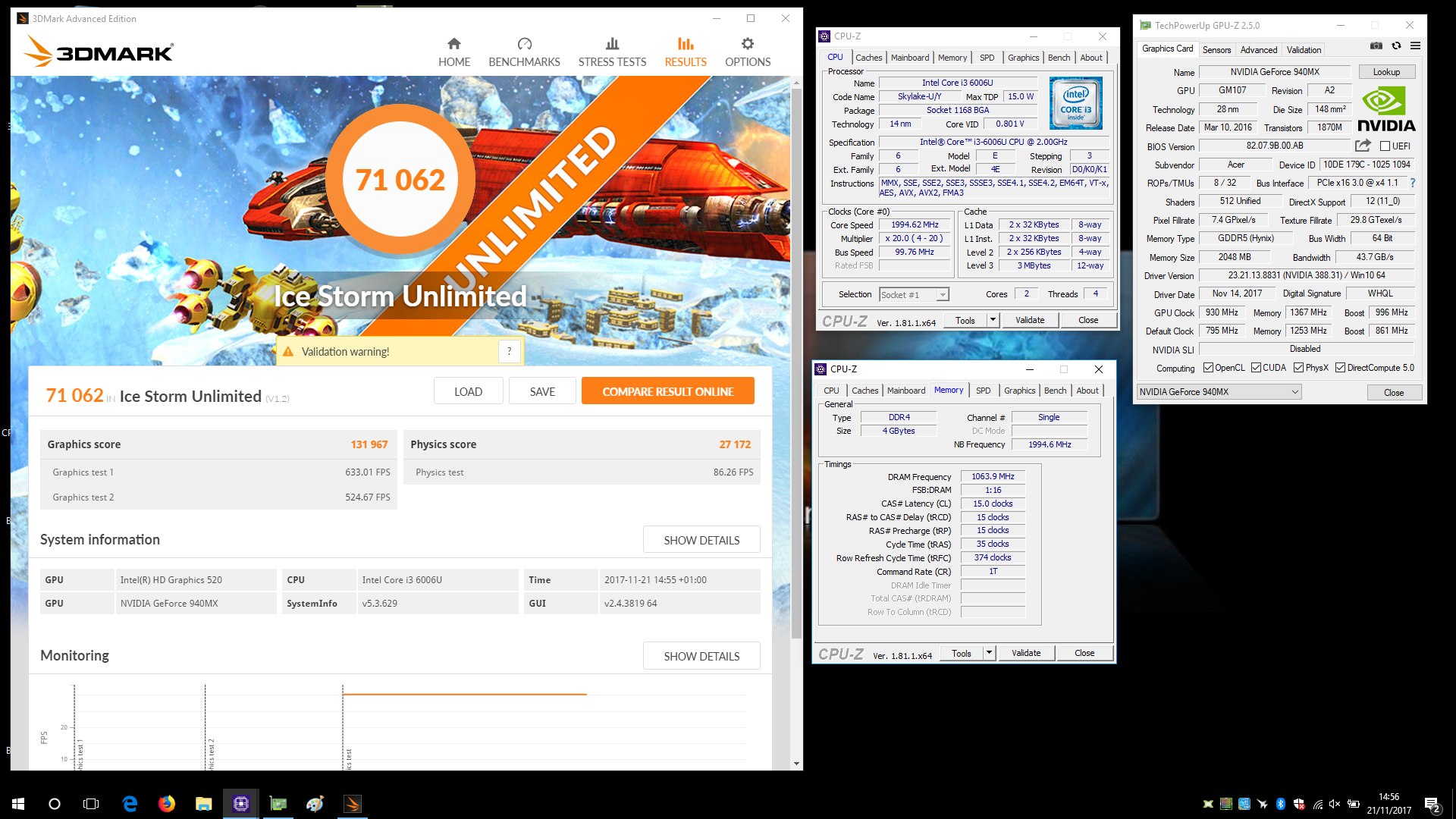1456x819 pixels.
Task: Click the CPU-Z Specification field value
Action: pos(993,142)
